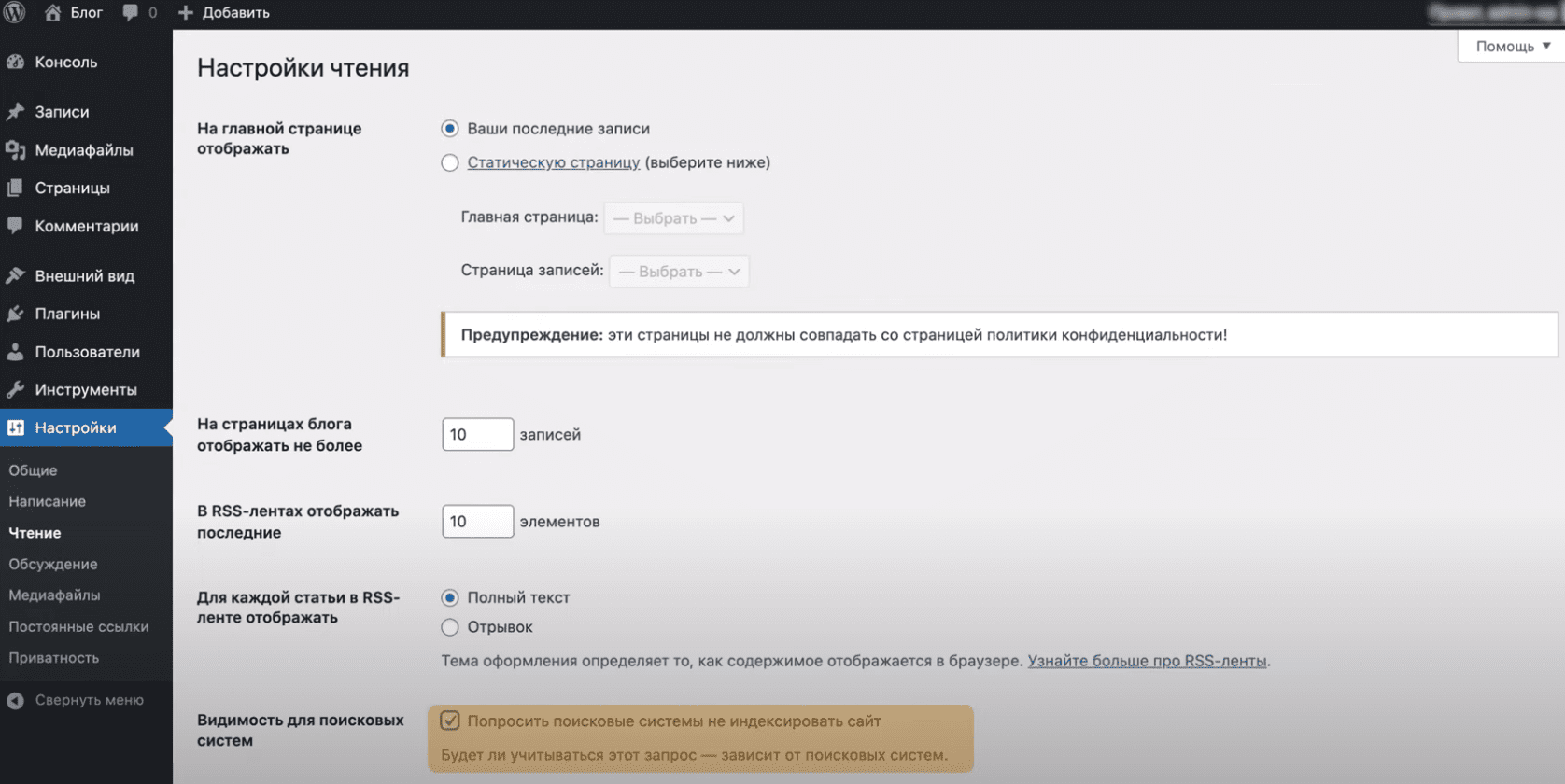
Task: Click the Комментарии speech bubble icon
Action: 16,226
